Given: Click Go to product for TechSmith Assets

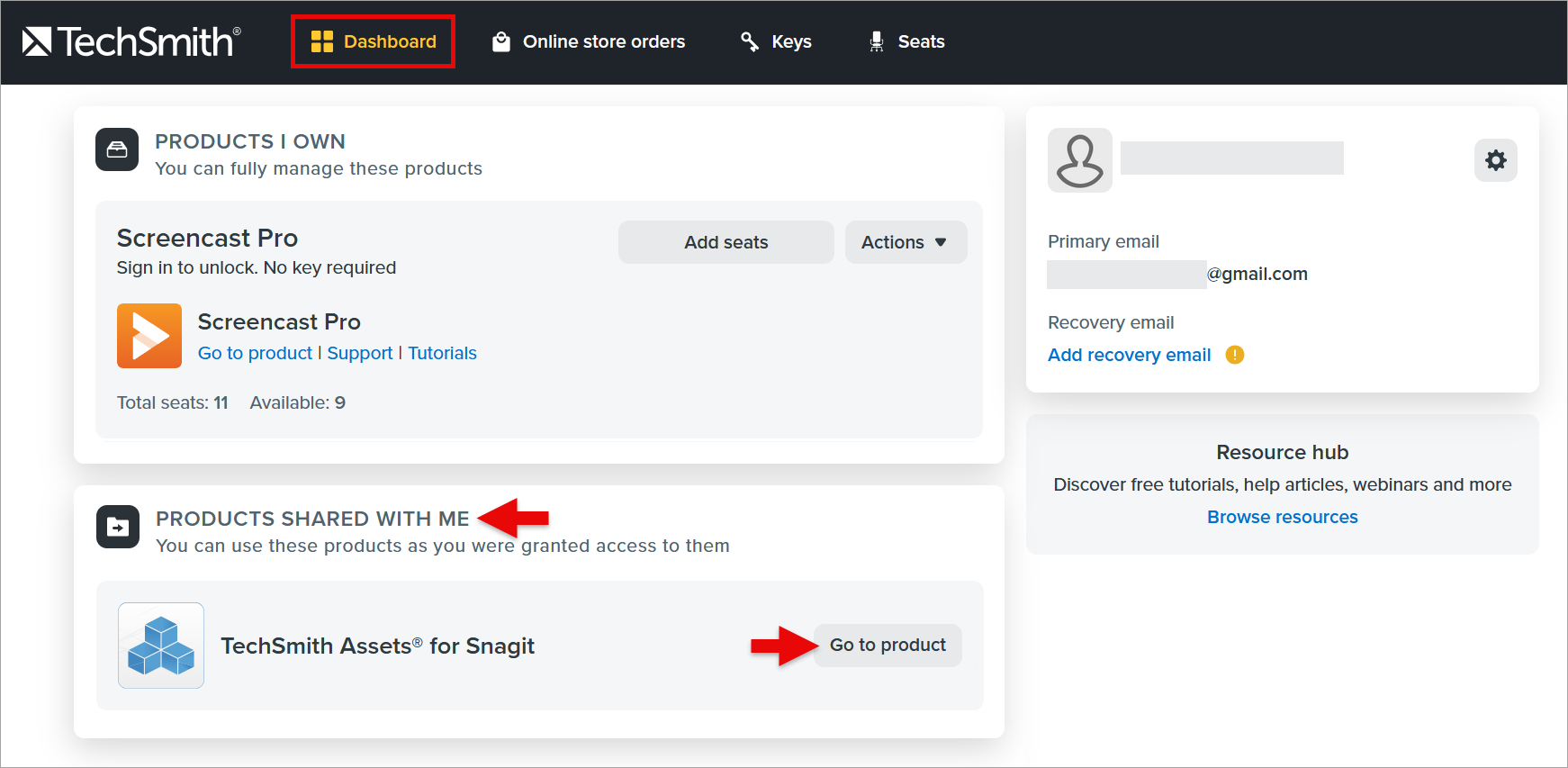Looking at the screenshot, I should pos(888,646).
